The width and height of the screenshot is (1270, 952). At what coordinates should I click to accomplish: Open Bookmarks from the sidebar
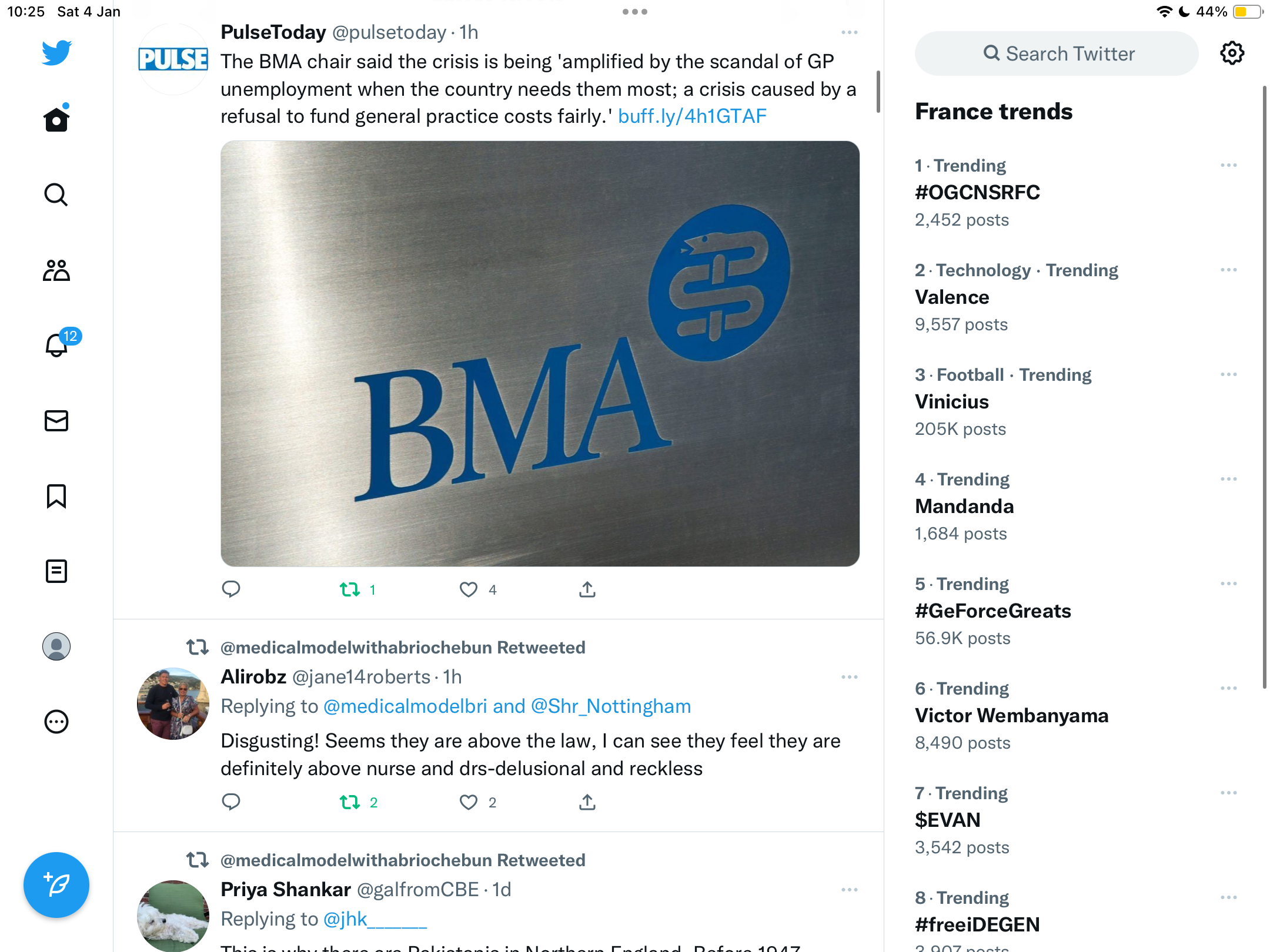click(x=56, y=496)
